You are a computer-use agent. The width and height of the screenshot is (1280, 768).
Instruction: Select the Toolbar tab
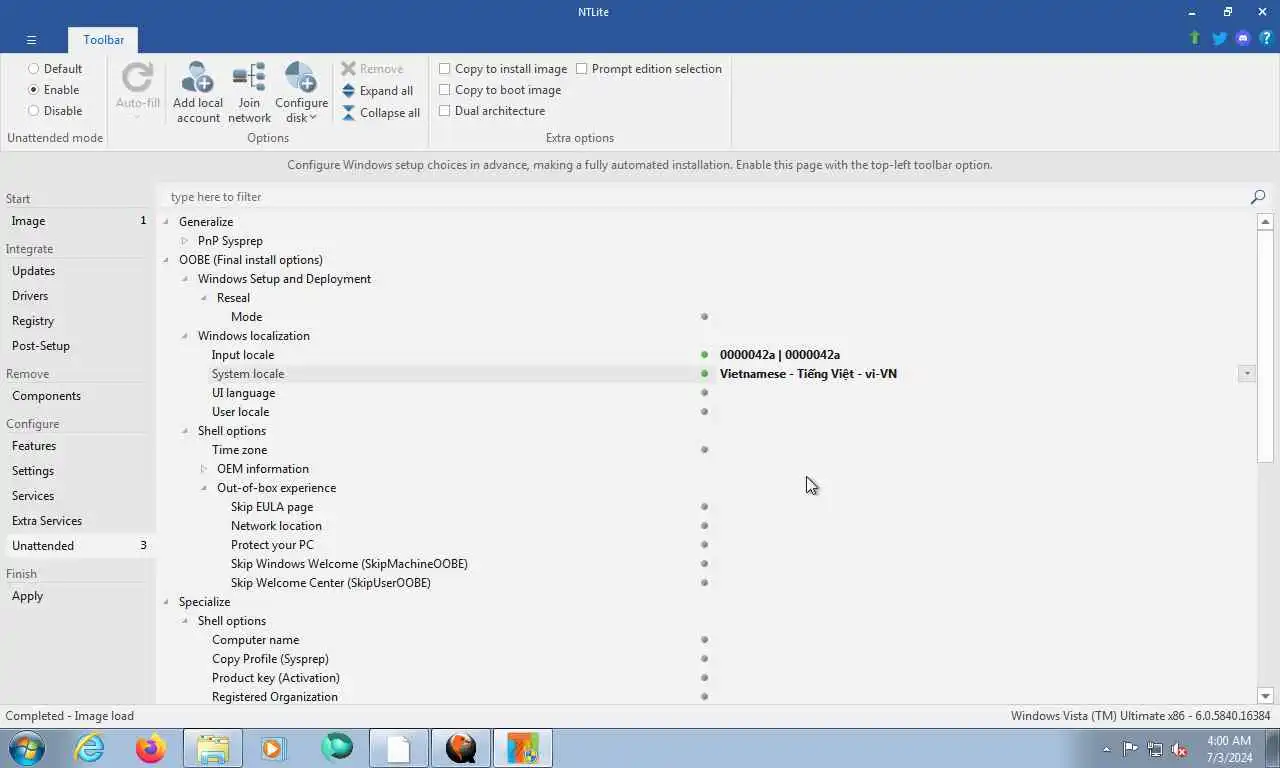click(104, 40)
